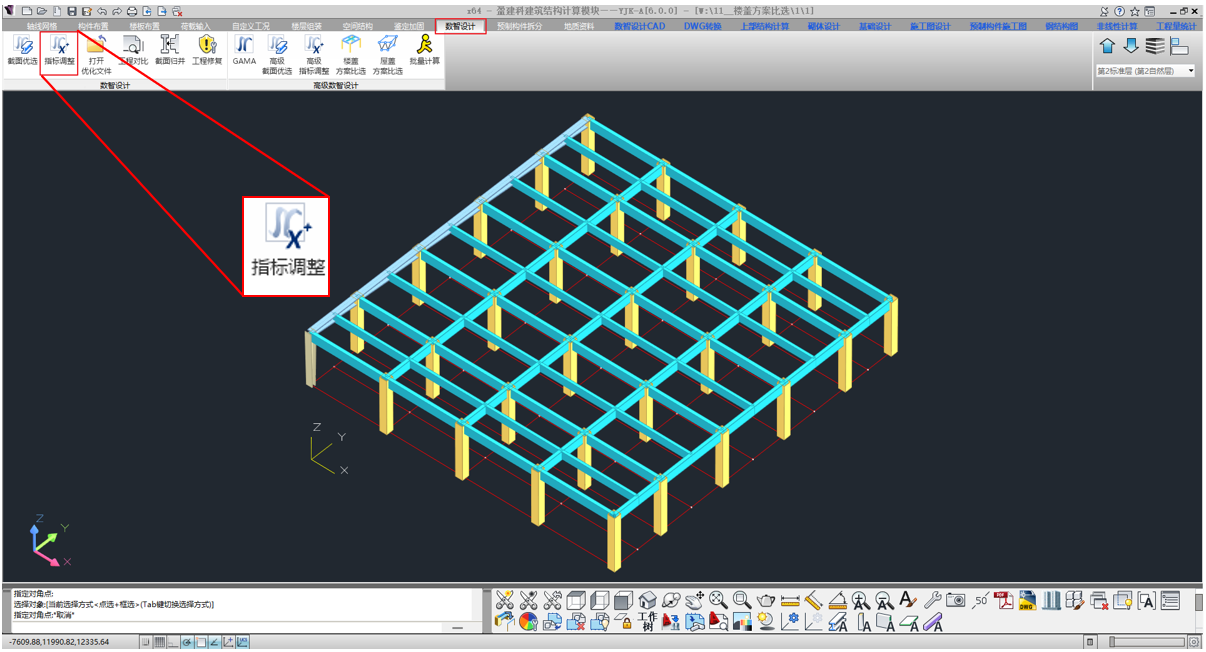Viewport: 1206px width, 652px height.
Task: Open the 非线性计算 module
Action: pyautogui.click(x=1117, y=26)
